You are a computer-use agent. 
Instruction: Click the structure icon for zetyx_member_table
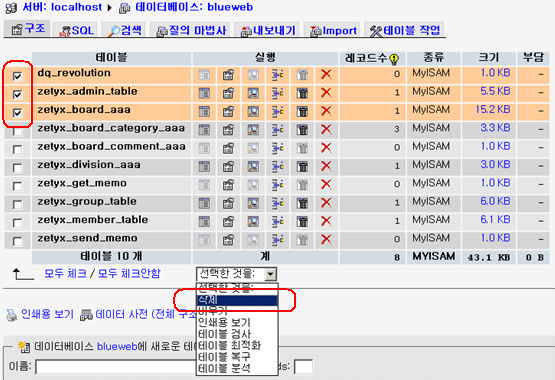click(228, 221)
